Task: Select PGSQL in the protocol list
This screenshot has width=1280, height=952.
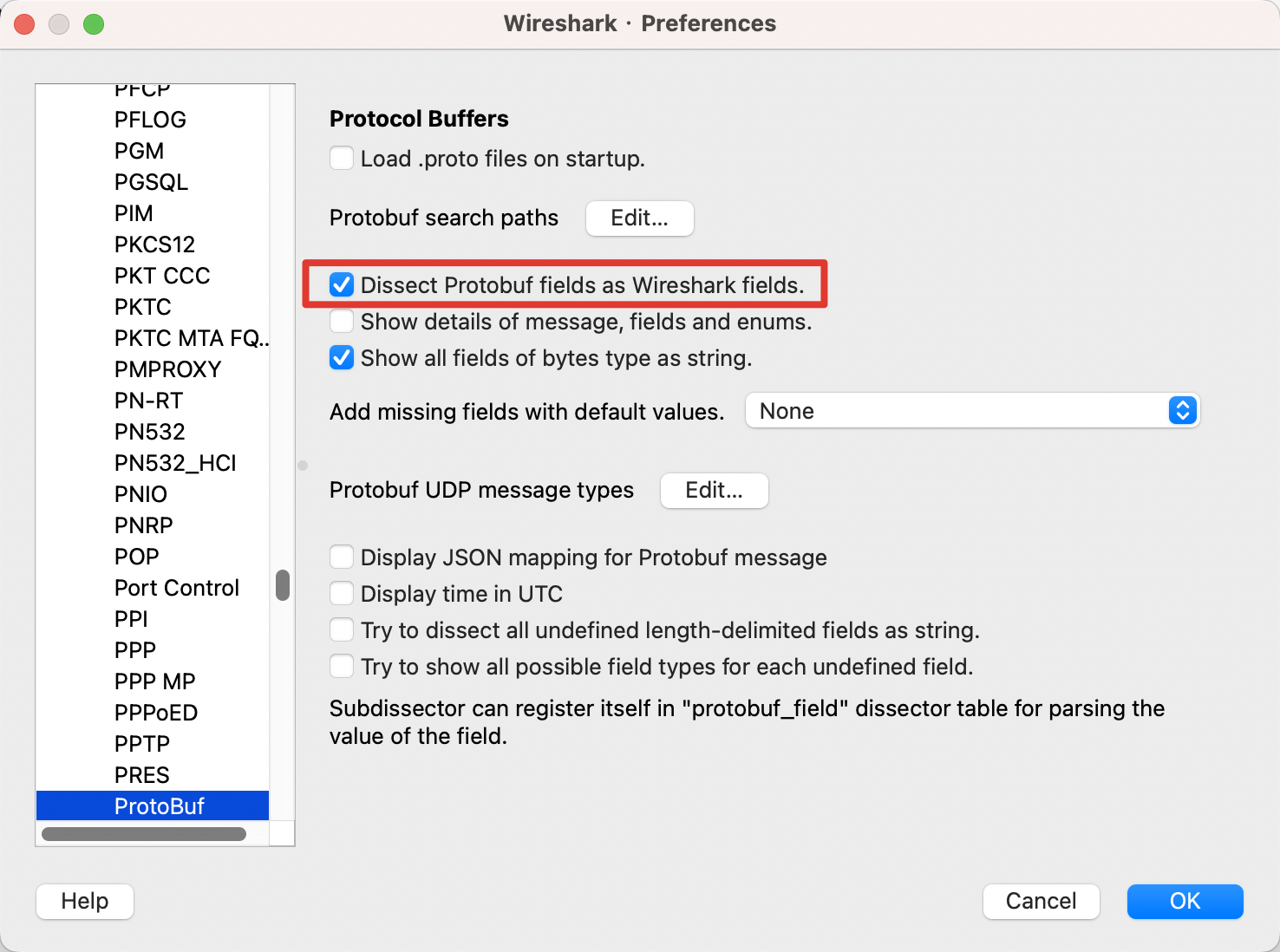Action: [x=153, y=182]
